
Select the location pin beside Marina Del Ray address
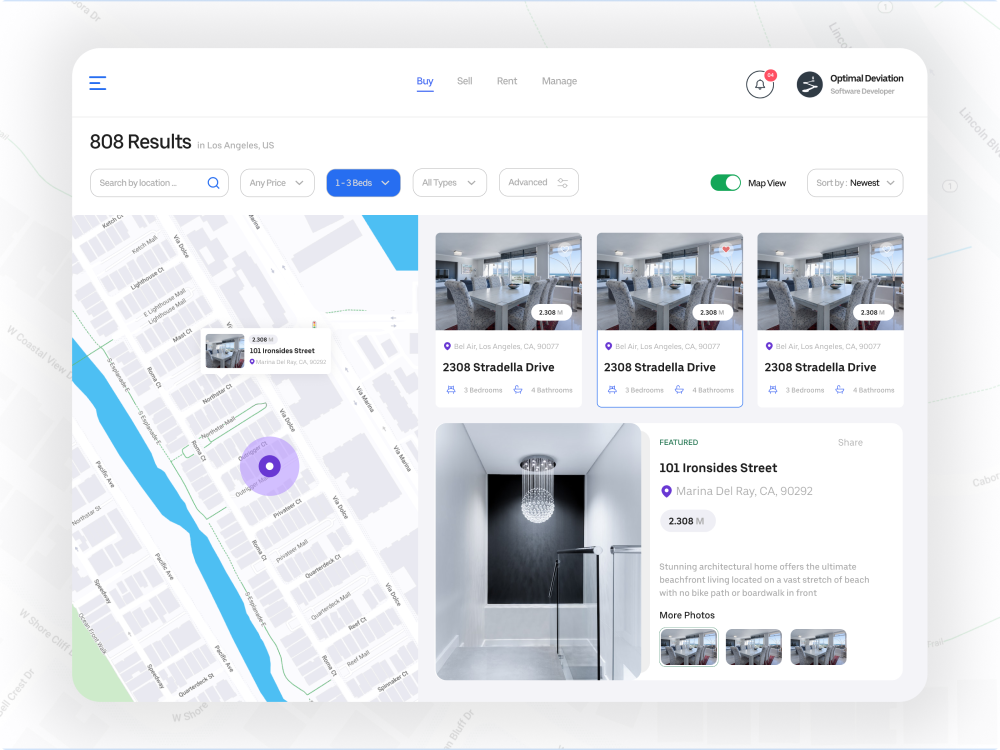pyautogui.click(x=666, y=491)
